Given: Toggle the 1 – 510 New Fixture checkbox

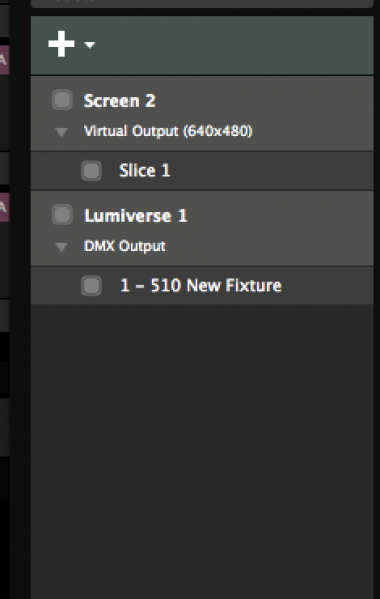Looking at the screenshot, I should 91,285.
